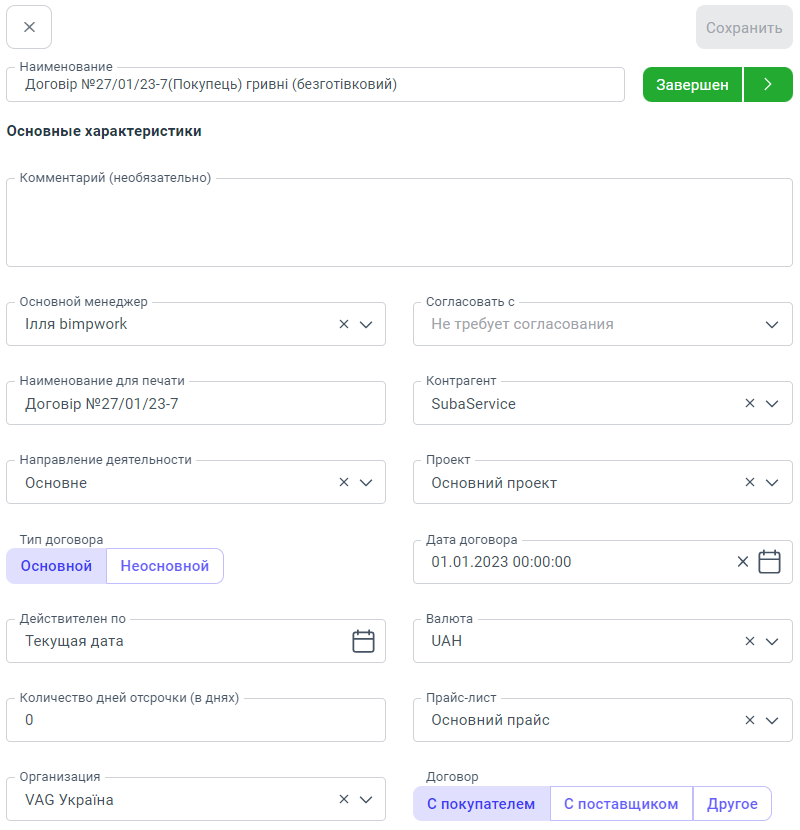Open calendar for Действителен по field

point(363,641)
